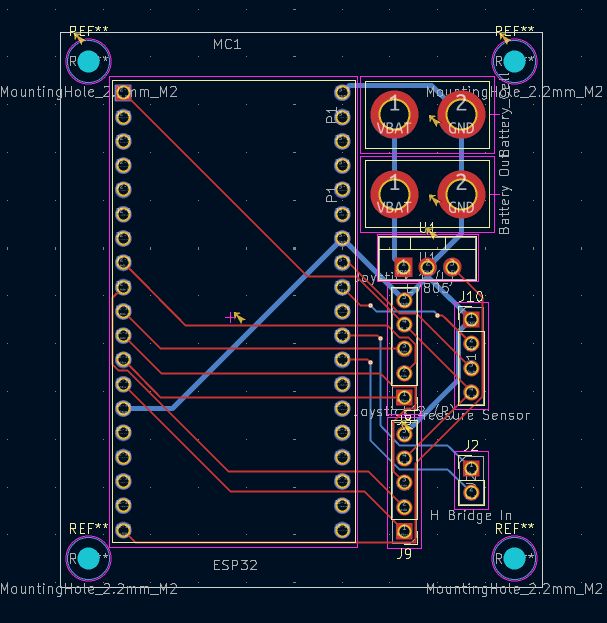Viewport: 607px width, 623px height.
Task: Select the top-left mounting hole
Action: point(88,61)
